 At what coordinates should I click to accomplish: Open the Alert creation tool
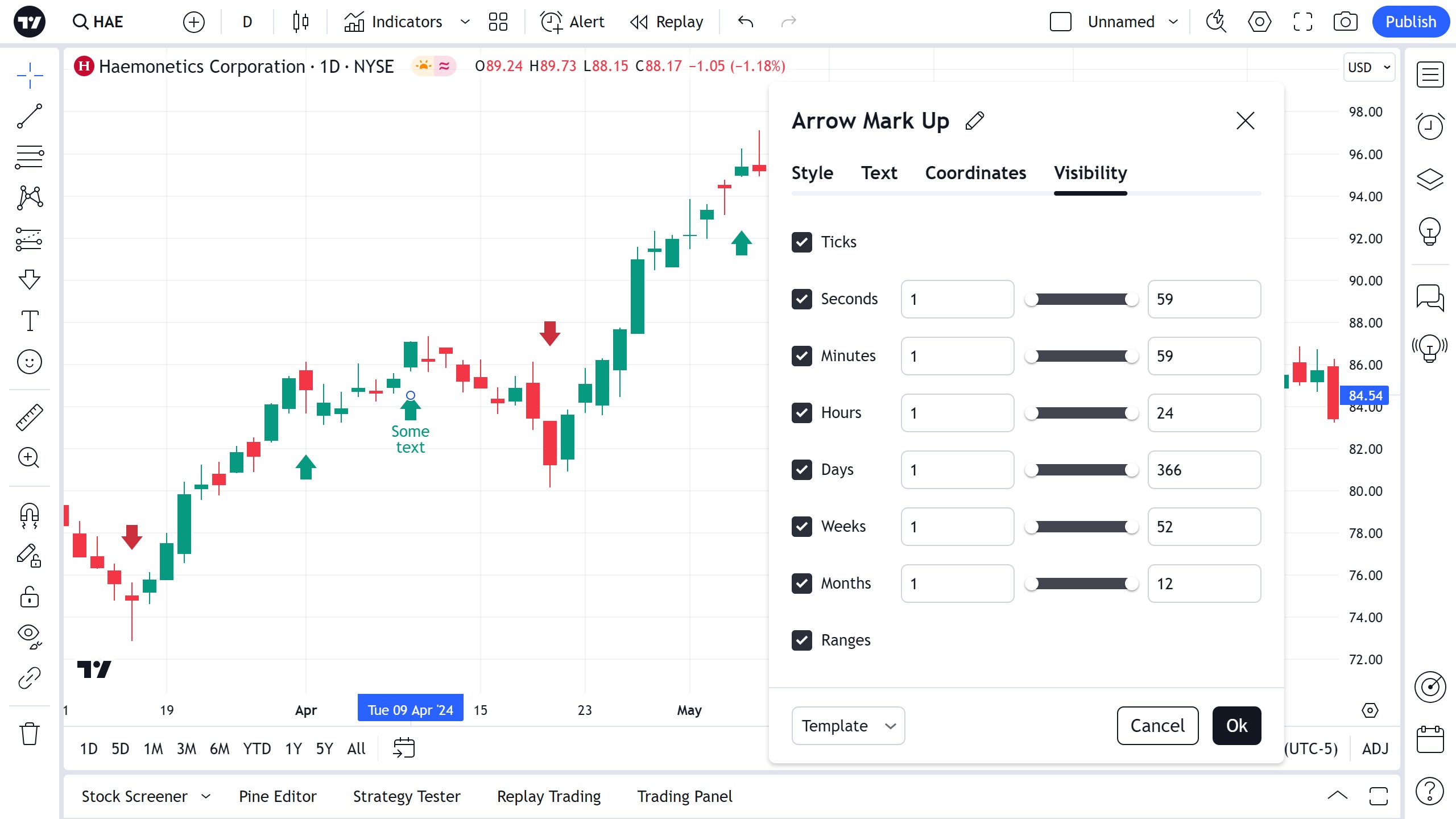pos(572,22)
